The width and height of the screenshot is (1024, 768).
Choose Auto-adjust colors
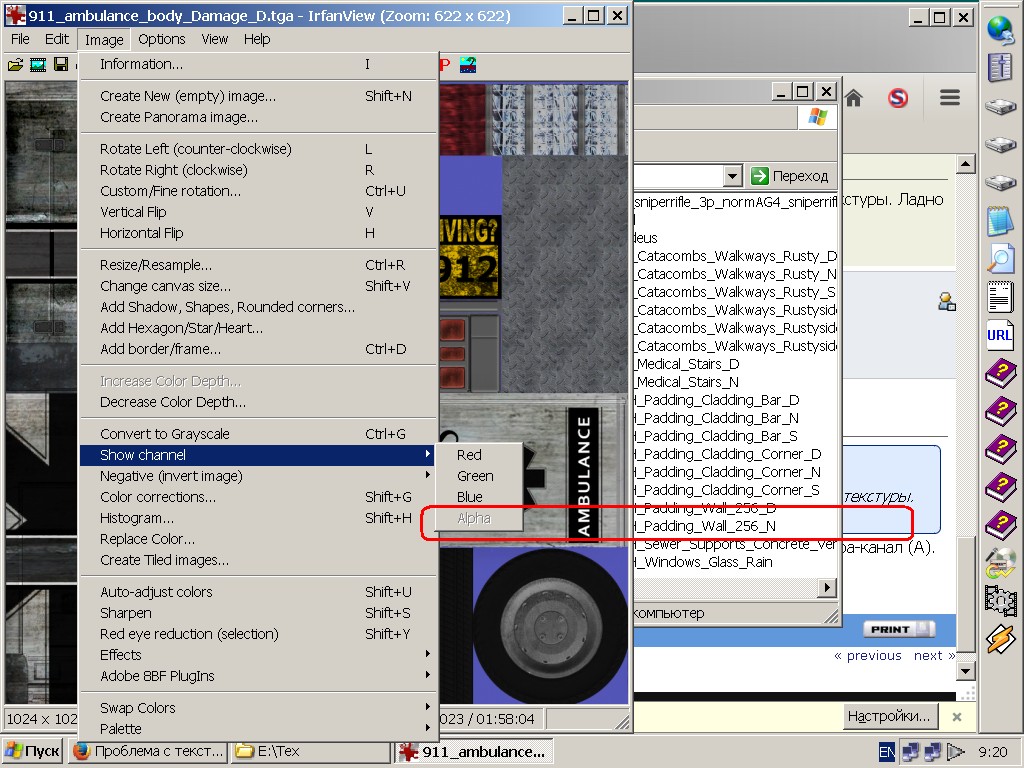coord(259,592)
